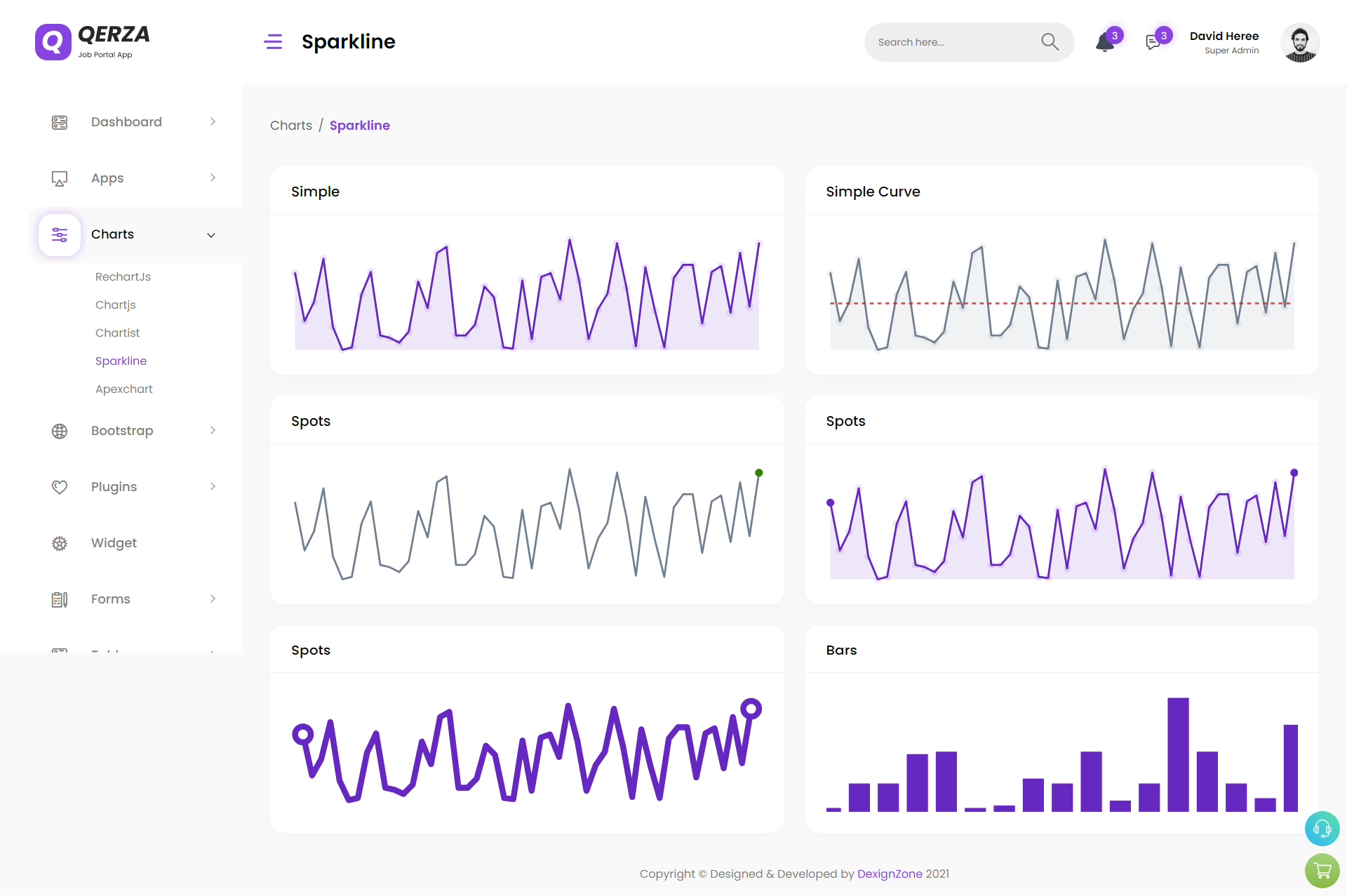Viewport: 1347px width, 896px height.
Task: Select the Apexchart submenu item
Action: pyautogui.click(x=123, y=389)
